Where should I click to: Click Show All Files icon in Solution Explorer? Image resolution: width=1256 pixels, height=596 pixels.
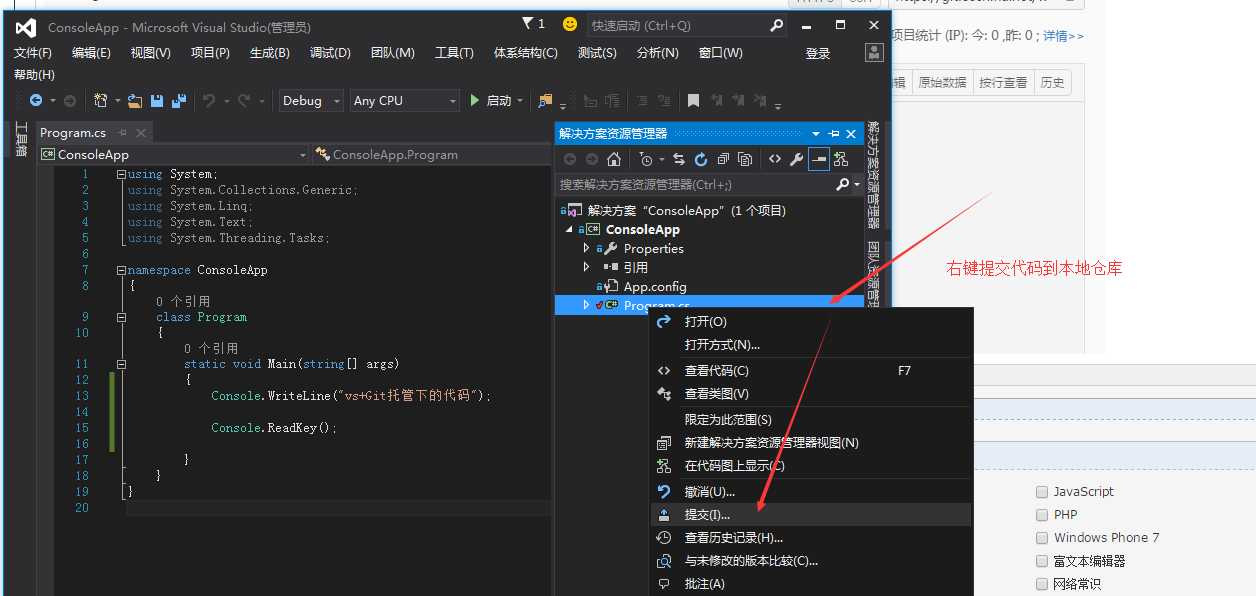(745, 159)
